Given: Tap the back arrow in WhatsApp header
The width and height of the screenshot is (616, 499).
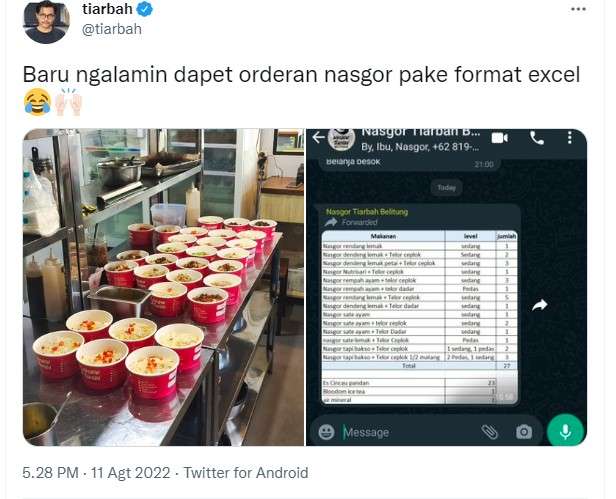Looking at the screenshot, I should pyautogui.click(x=318, y=138).
